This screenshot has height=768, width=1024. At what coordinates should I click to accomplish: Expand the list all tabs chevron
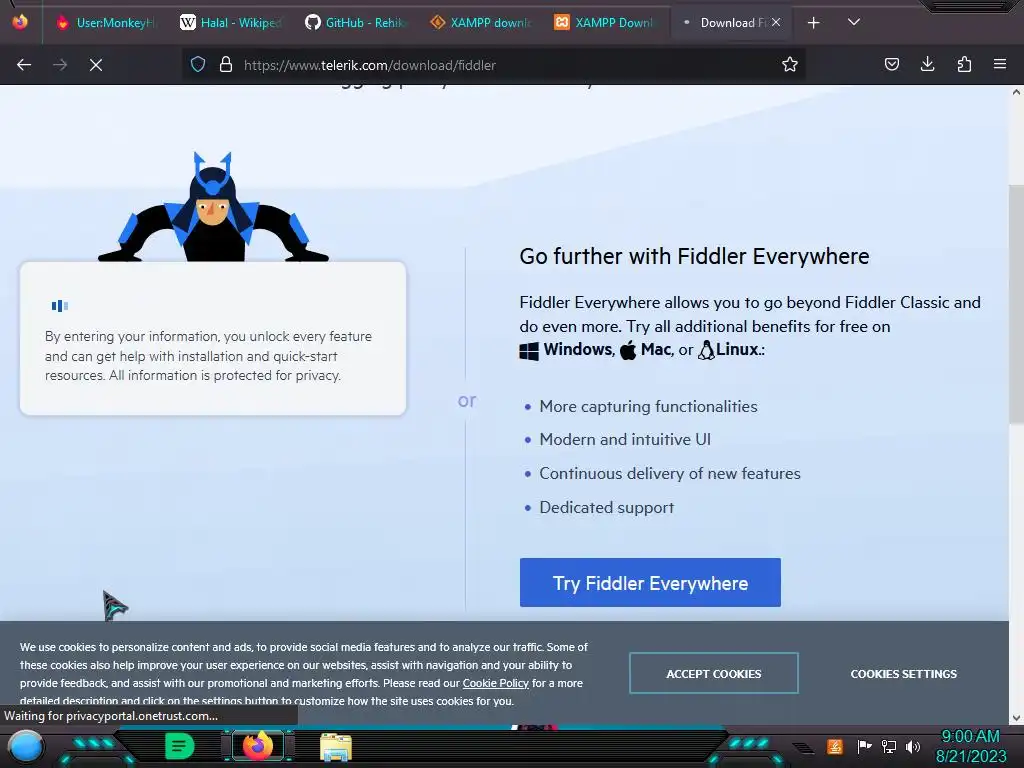(854, 22)
